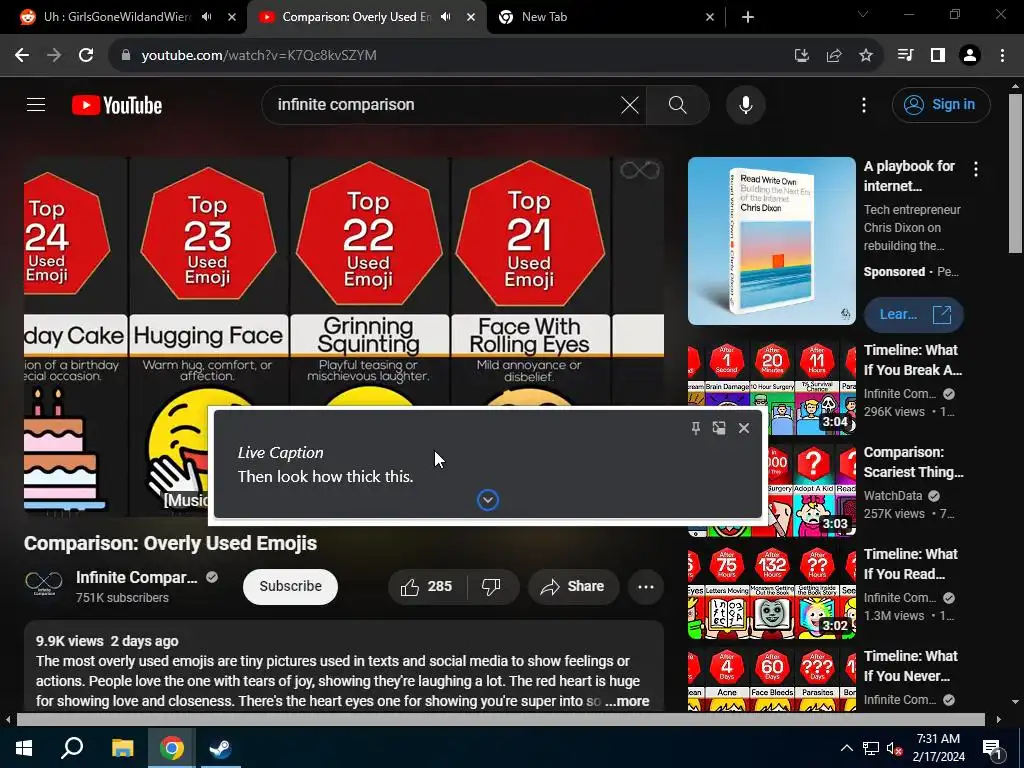This screenshot has width=1024, height=768.
Task: Open the YouTube hamburger guide menu
Action: [36, 104]
